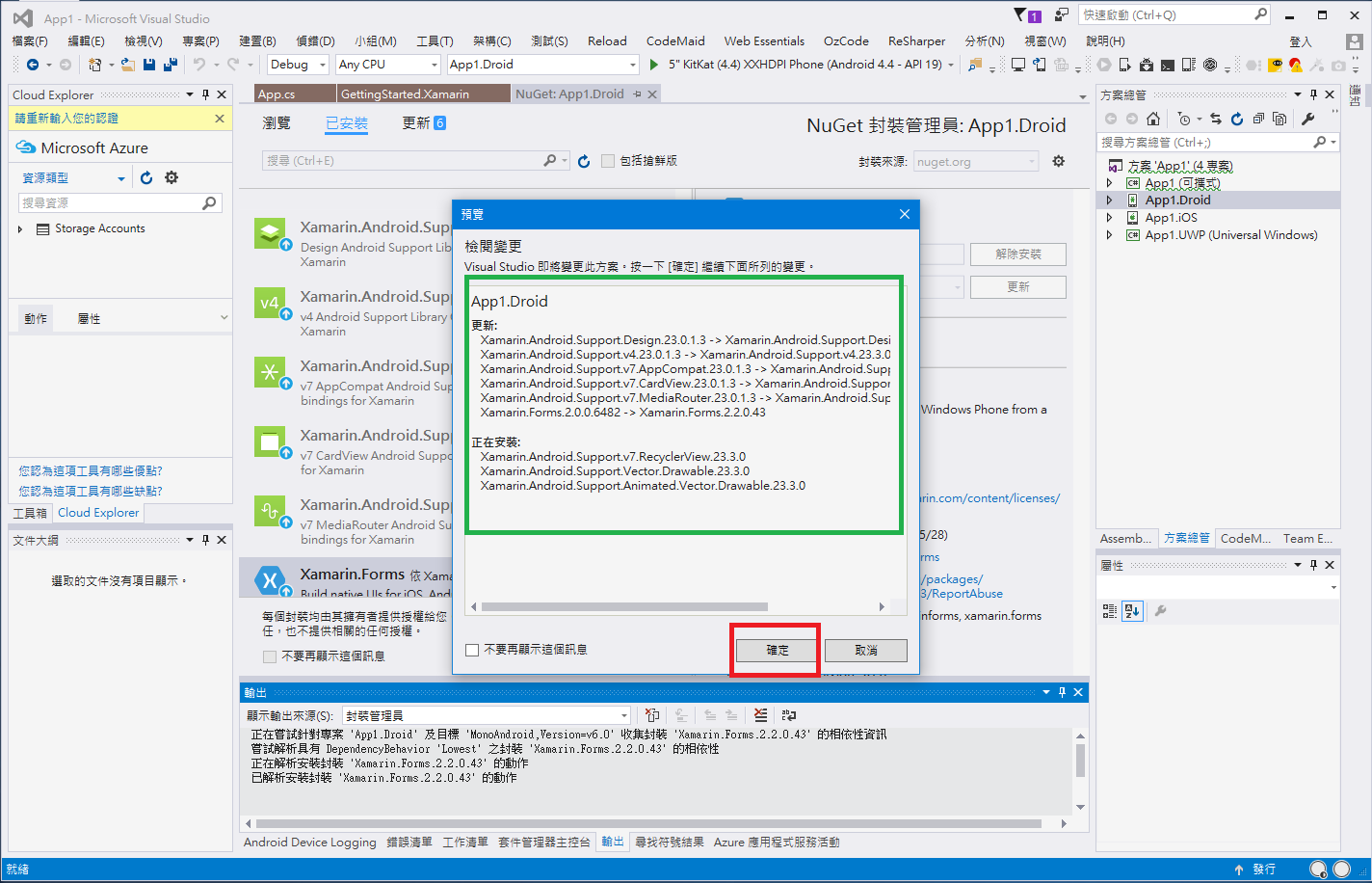Expand the App1.Droid project node
This screenshot has height=883, width=1372.
point(1109,201)
